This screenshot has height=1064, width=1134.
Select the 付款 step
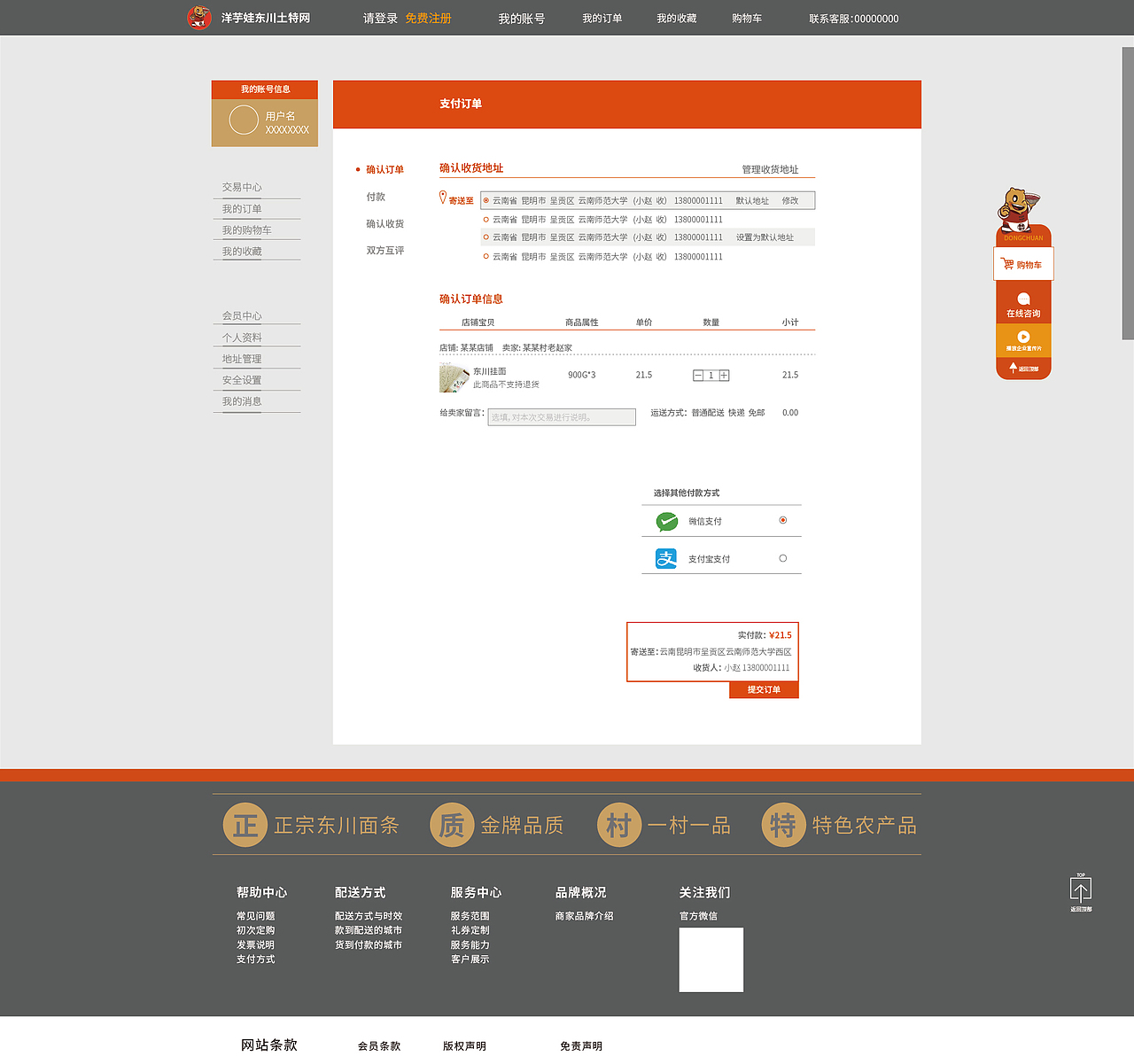click(x=376, y=197)
